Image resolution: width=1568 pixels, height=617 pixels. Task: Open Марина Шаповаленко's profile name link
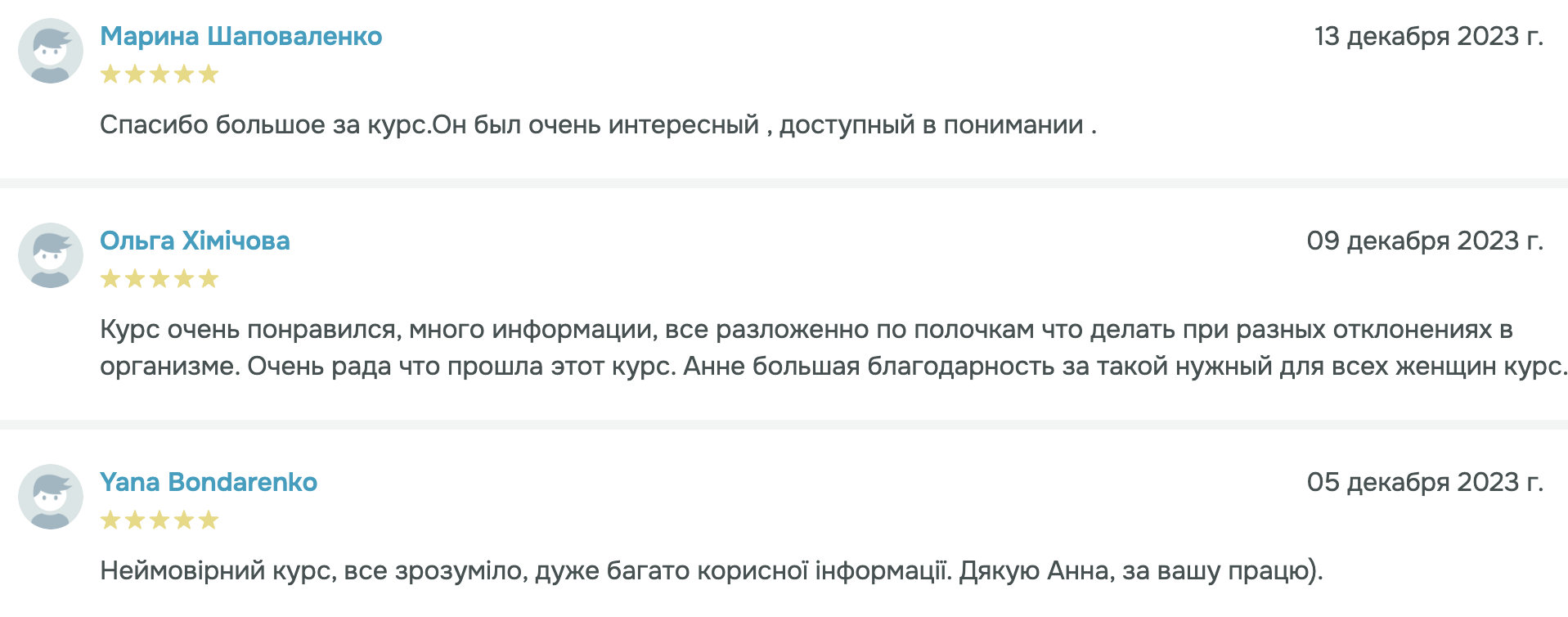[x=240, y=36]
